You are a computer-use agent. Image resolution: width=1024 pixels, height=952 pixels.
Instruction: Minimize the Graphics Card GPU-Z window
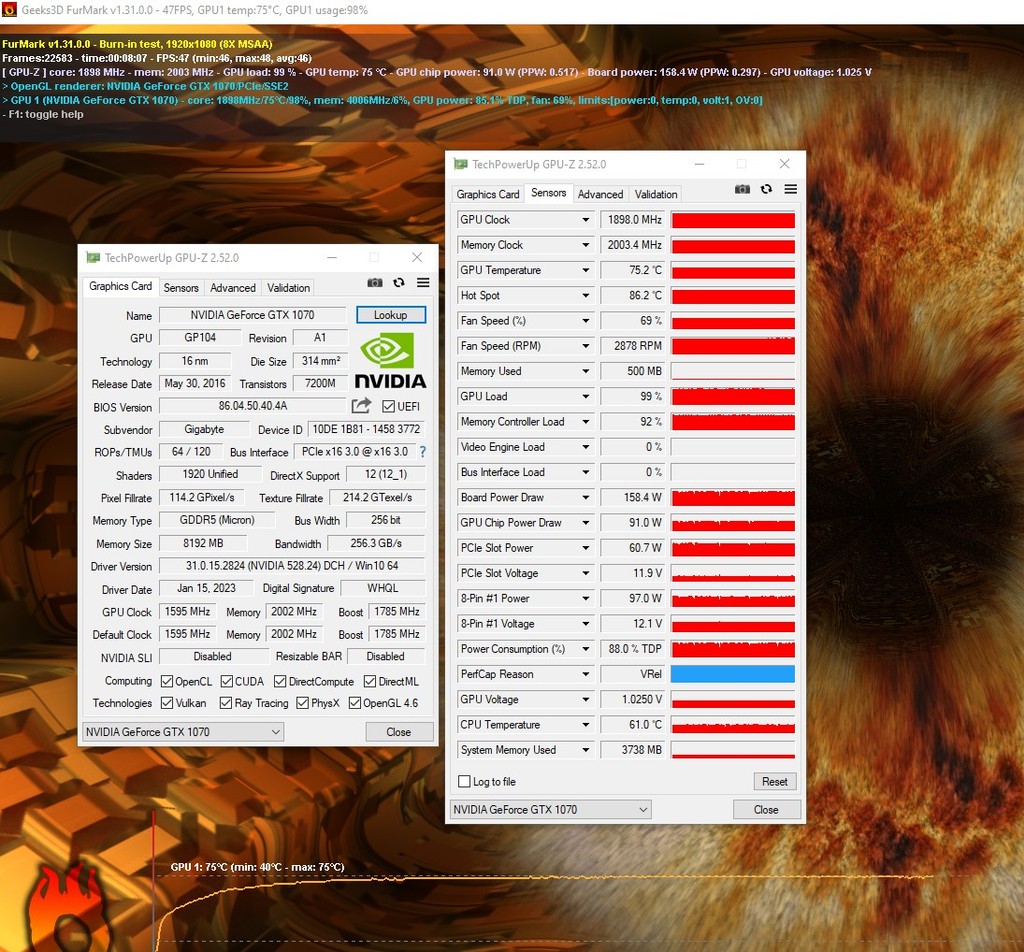(x=332, y=257)
